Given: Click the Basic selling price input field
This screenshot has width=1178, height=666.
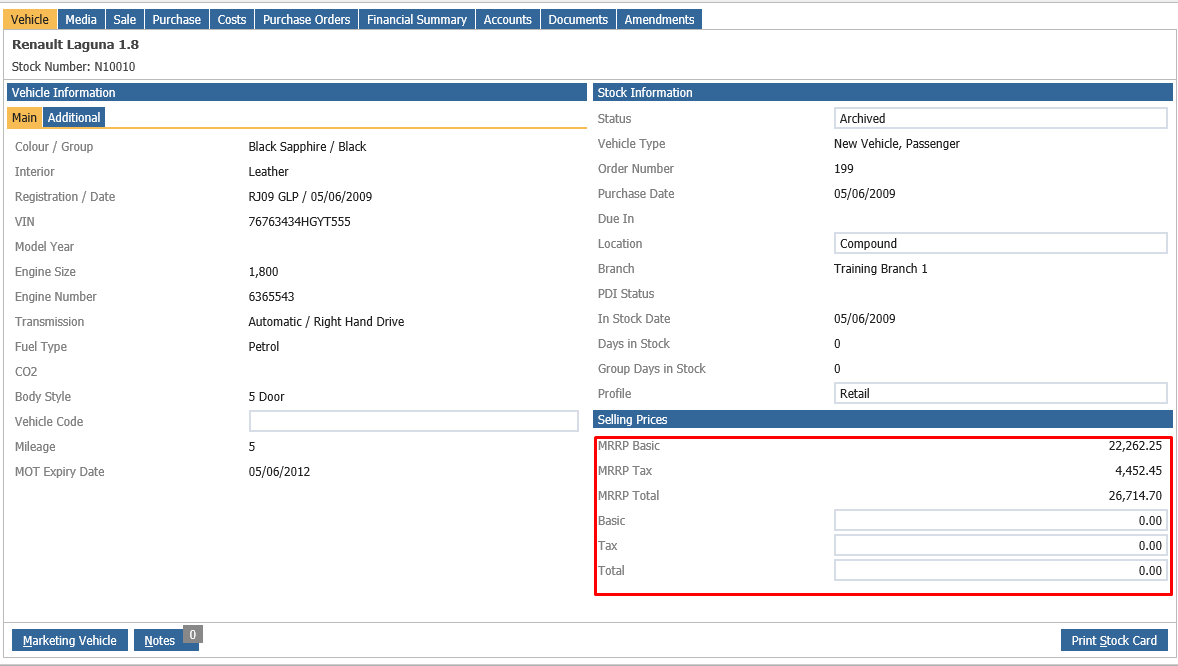Looking at the screenshot, I should [x=1001, y=520].
